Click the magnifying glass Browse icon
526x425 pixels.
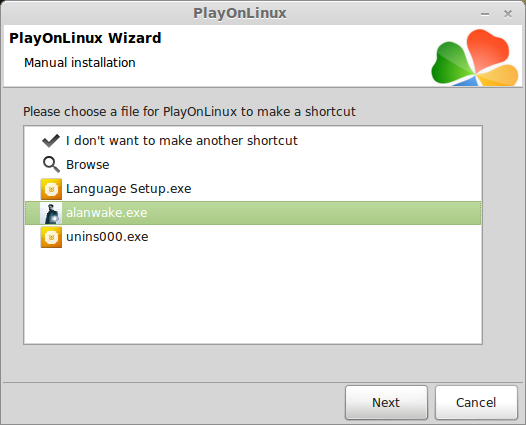[x=51, y=164]
